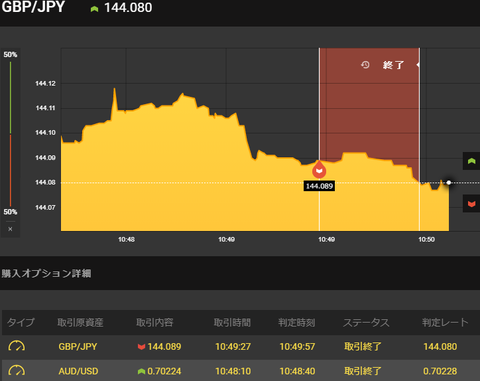Select the AUD/USD asset link in table
The width and height of the screenshot is (480, 381).
[x=78, y=371]
